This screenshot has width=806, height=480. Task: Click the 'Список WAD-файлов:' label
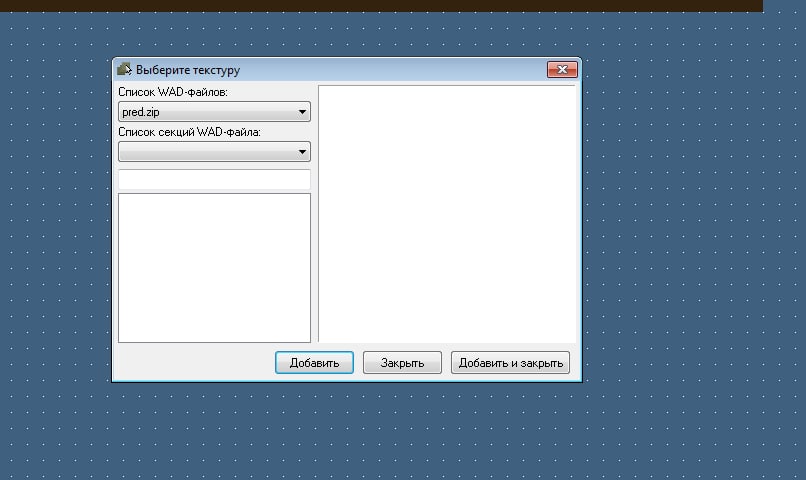click(x=173, y=92)
